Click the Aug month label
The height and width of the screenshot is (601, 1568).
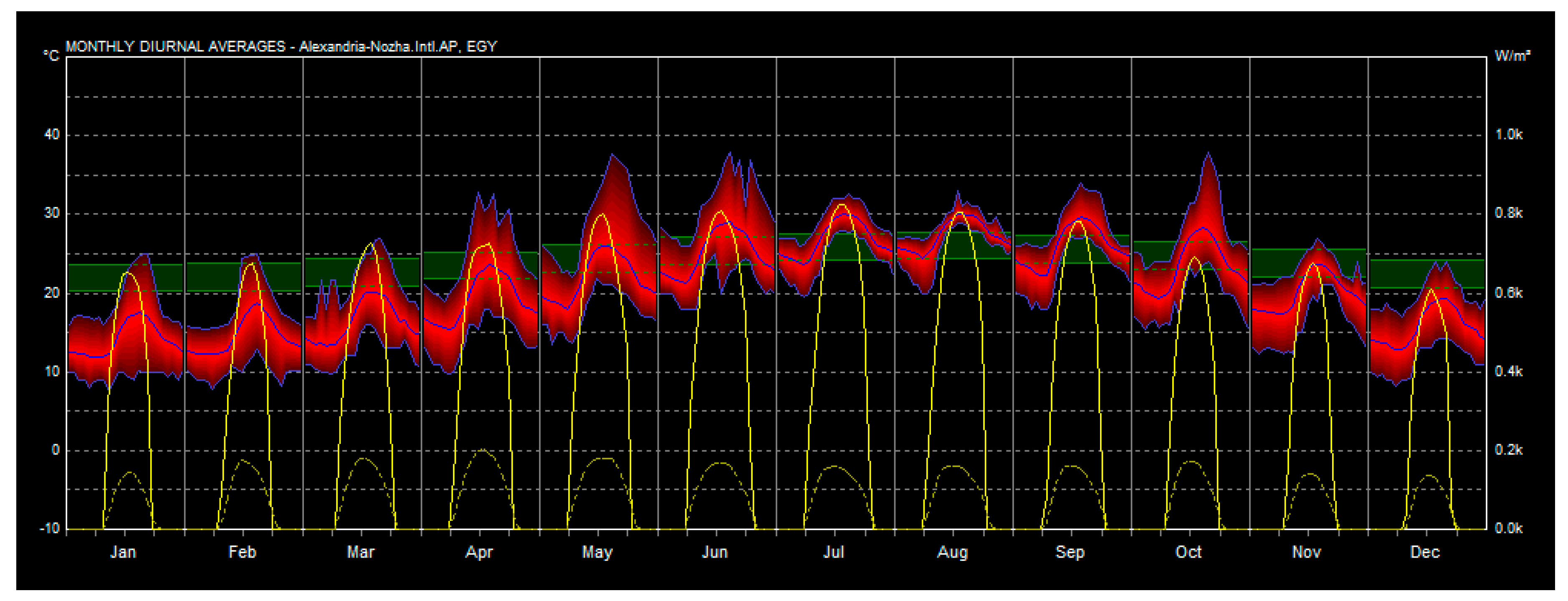coord(953,552)
